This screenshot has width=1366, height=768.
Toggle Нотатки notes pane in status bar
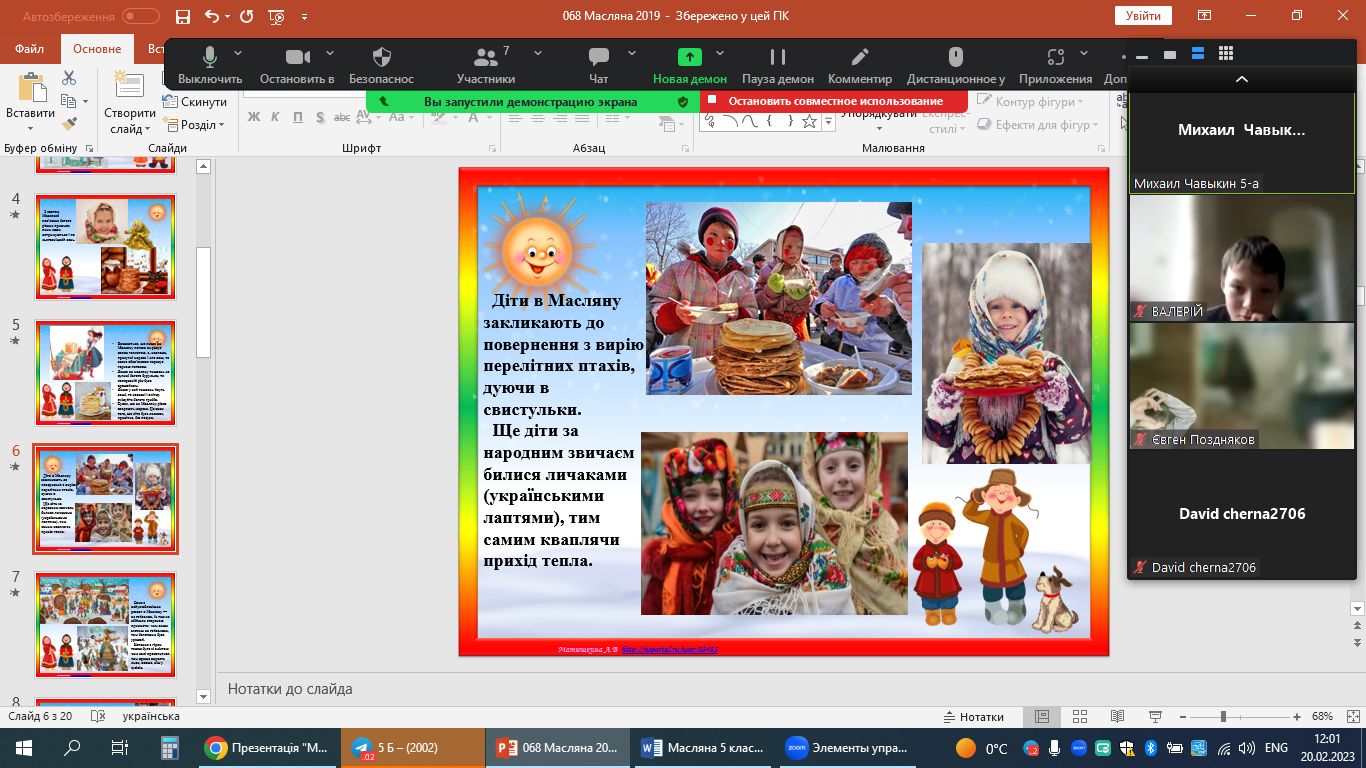pos(974,717)
